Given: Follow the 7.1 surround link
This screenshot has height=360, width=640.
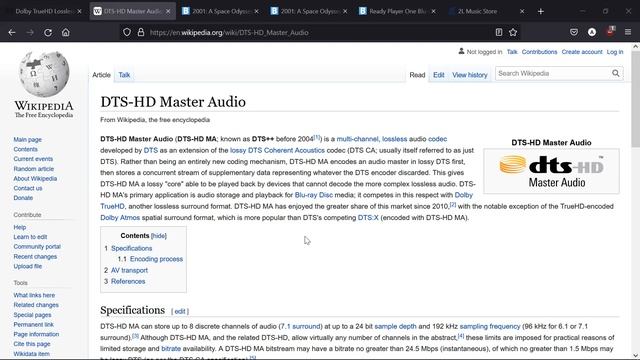Looking at the screenshot, I should click(x=300, y=326).
